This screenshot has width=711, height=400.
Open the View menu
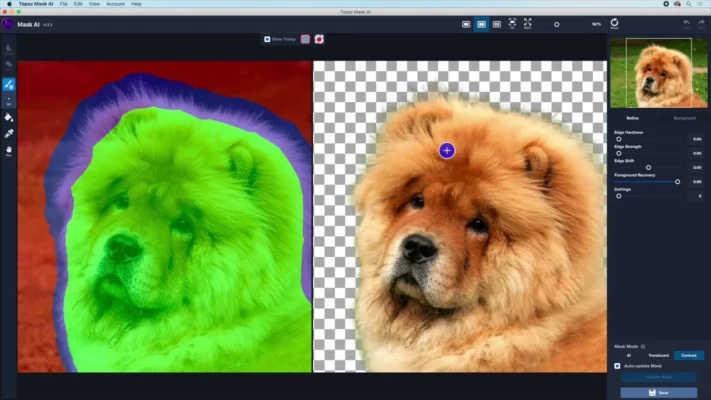click(x=94, y=4)
